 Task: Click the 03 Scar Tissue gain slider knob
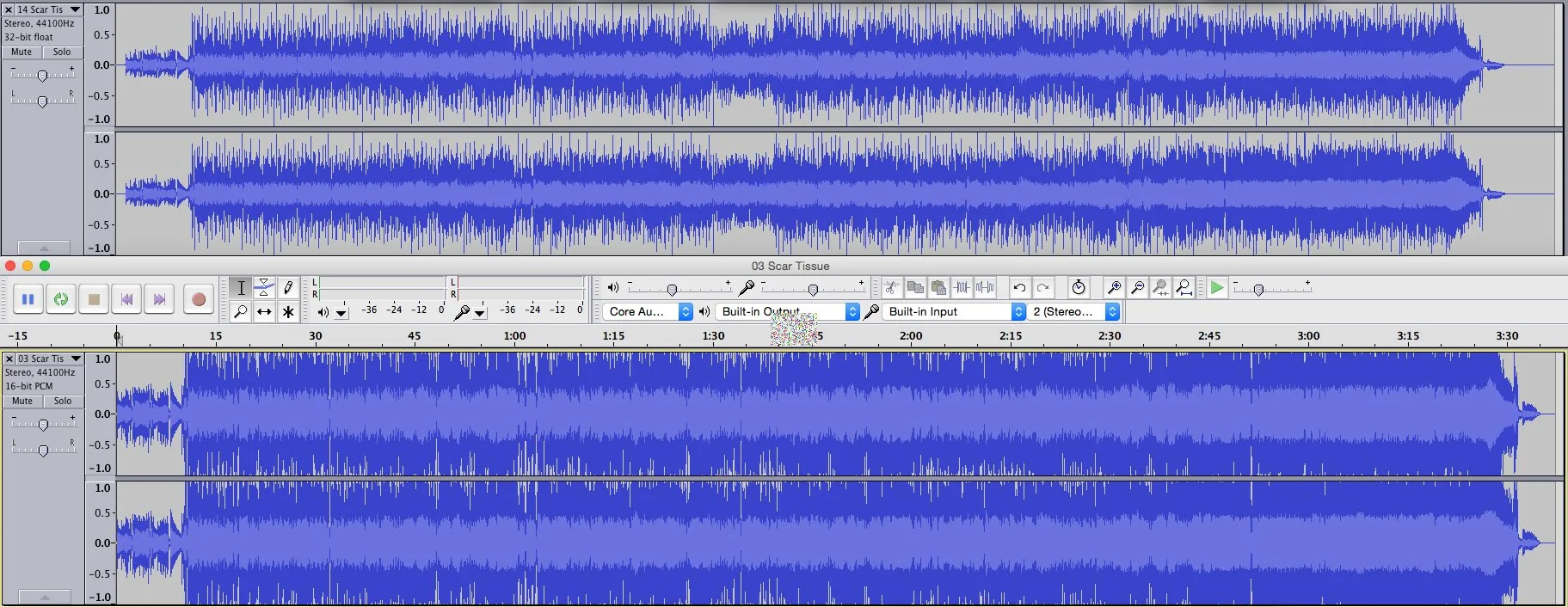tap(43, 425)
